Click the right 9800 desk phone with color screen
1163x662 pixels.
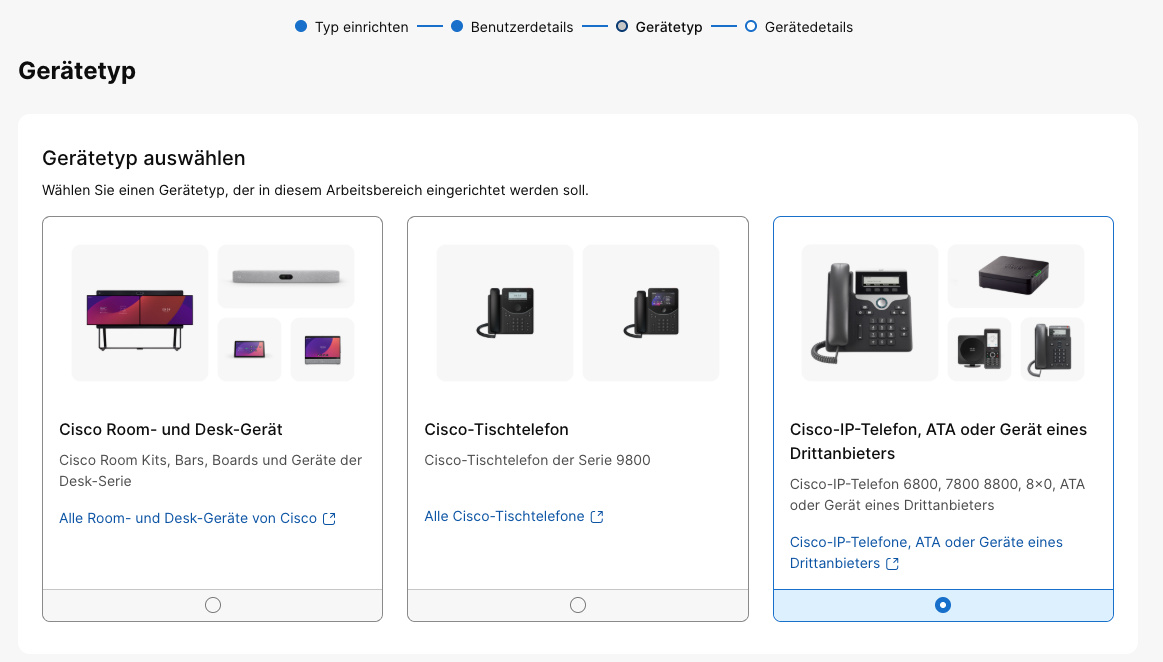pos(650,313)
